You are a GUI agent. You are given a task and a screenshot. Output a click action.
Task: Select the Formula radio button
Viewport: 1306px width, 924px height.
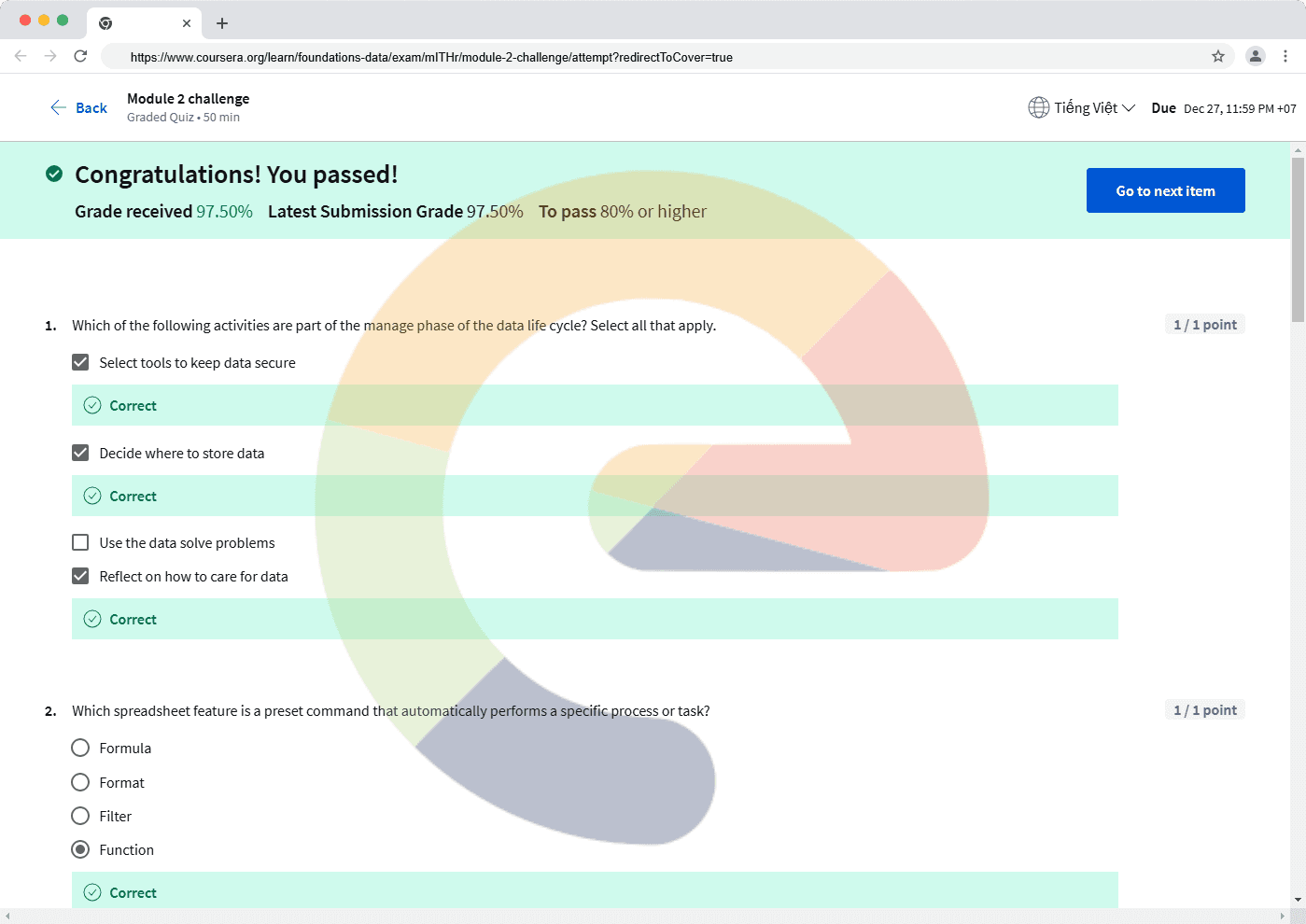80,748
